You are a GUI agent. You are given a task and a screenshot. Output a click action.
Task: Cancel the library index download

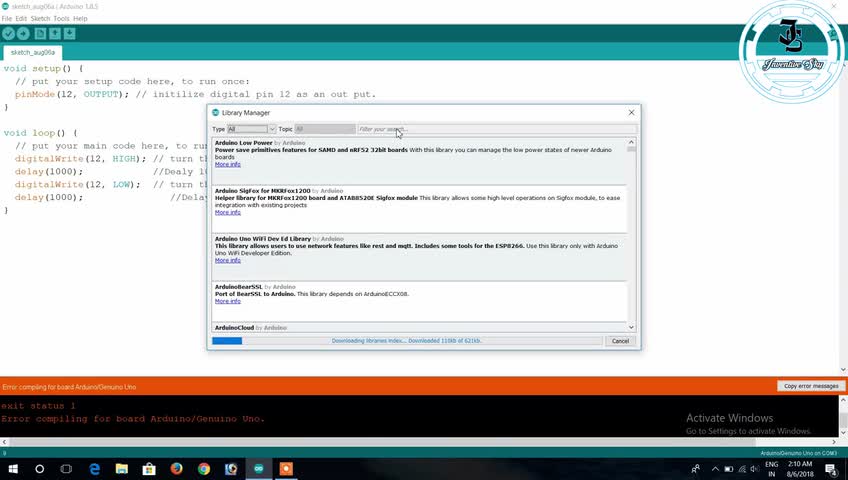620,341
